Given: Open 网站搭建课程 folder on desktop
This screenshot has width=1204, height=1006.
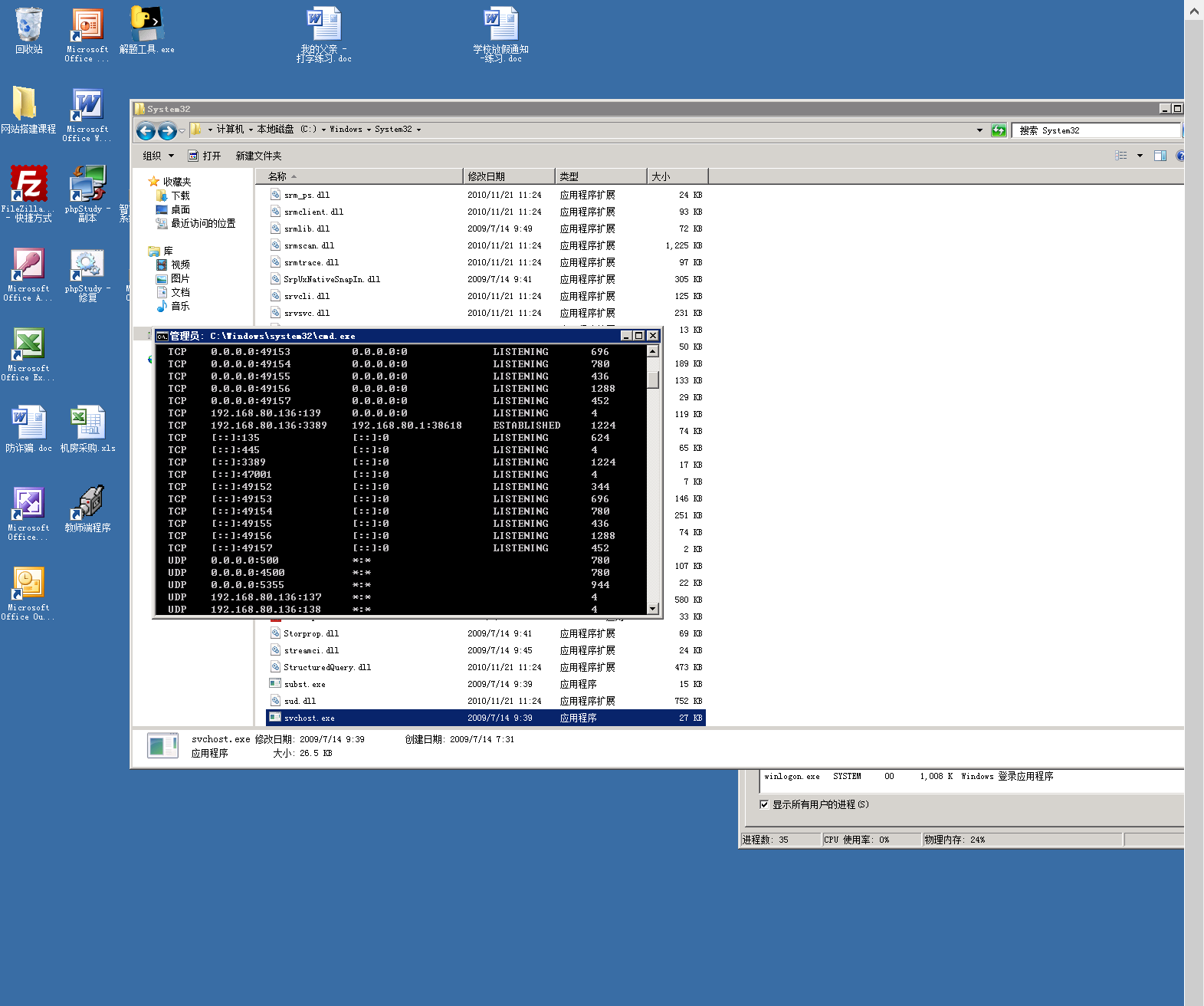Looking at the screenshot, I should pyautogui.click(x=28, y=110).
